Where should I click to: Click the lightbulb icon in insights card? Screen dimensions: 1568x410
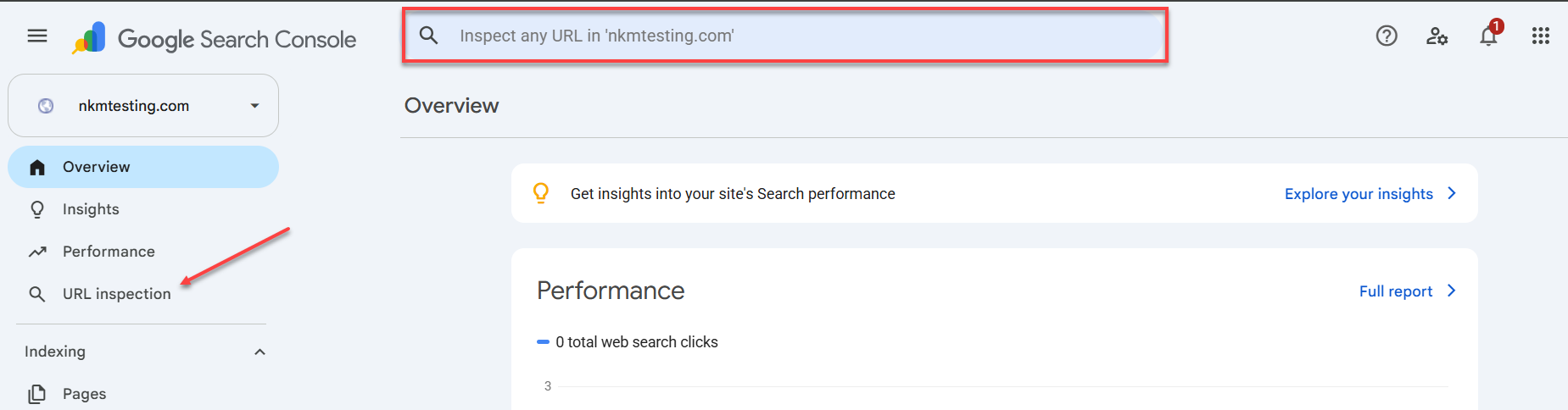541,193
